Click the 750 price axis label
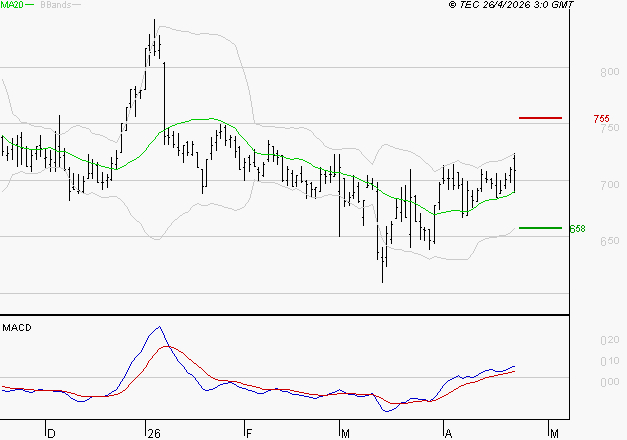Screen dimensions: 627x440 tap(610, 128)
